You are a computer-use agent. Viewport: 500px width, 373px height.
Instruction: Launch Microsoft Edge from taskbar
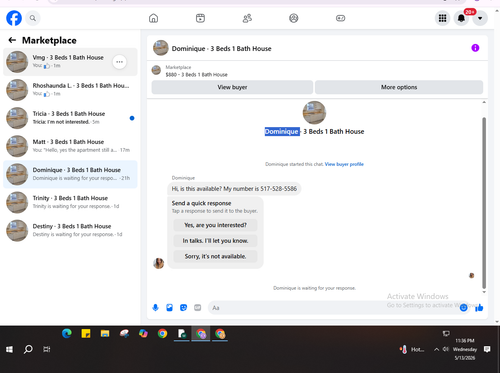[67, 333]
